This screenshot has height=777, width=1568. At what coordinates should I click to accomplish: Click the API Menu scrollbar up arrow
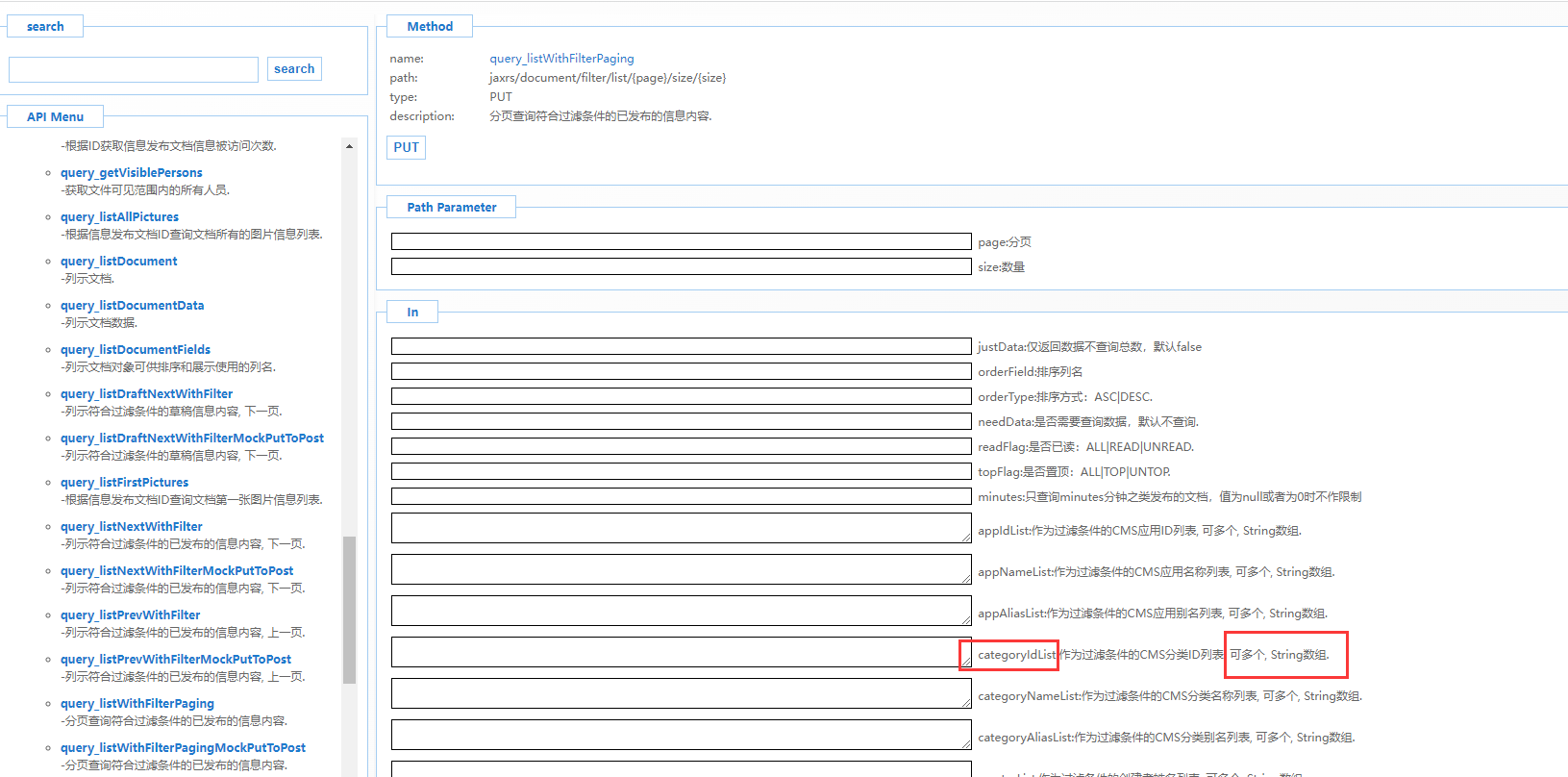(x=349, y=146)
